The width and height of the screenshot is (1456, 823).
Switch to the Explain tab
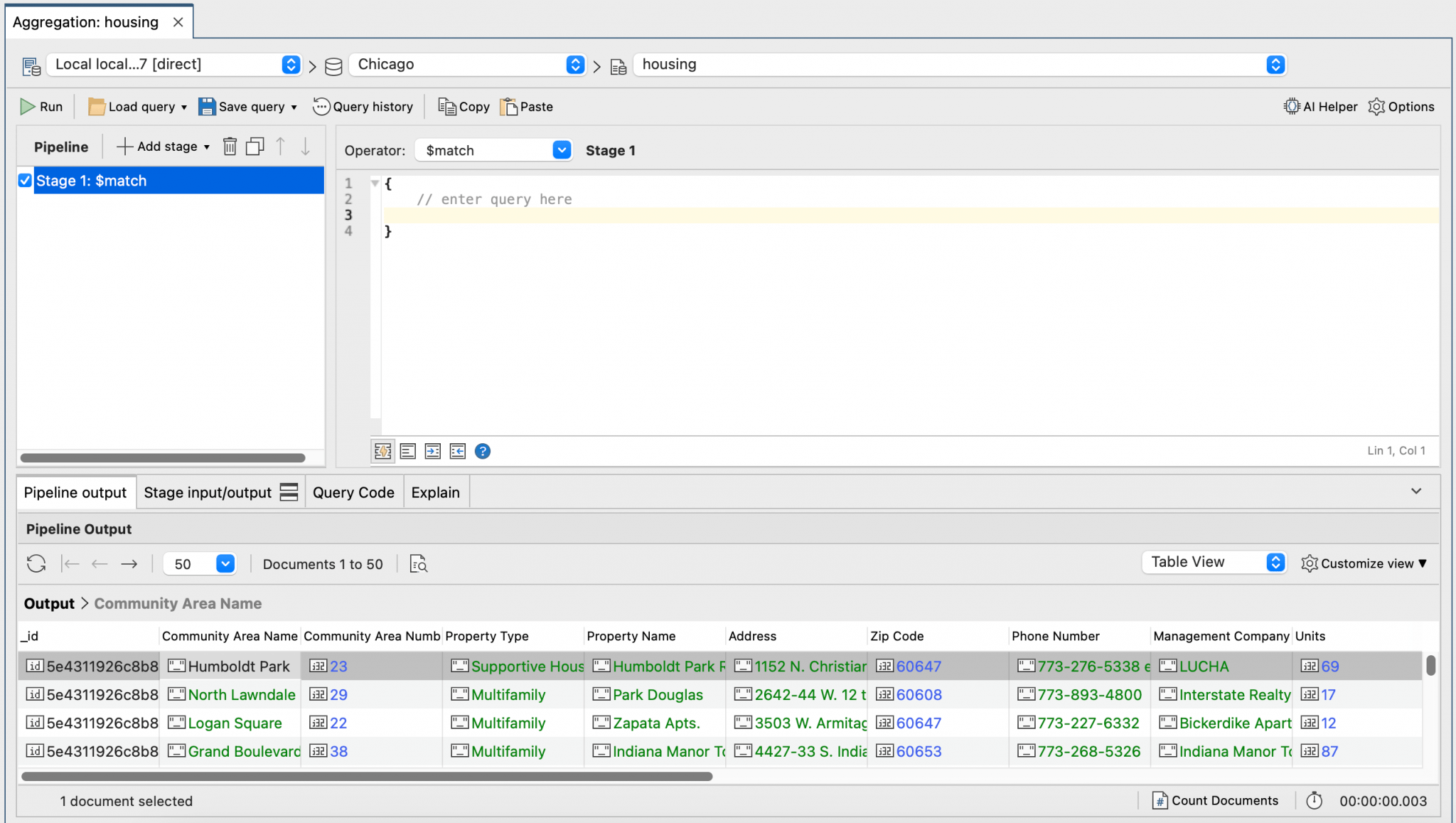pyautogui.click(x=435, y=492)
